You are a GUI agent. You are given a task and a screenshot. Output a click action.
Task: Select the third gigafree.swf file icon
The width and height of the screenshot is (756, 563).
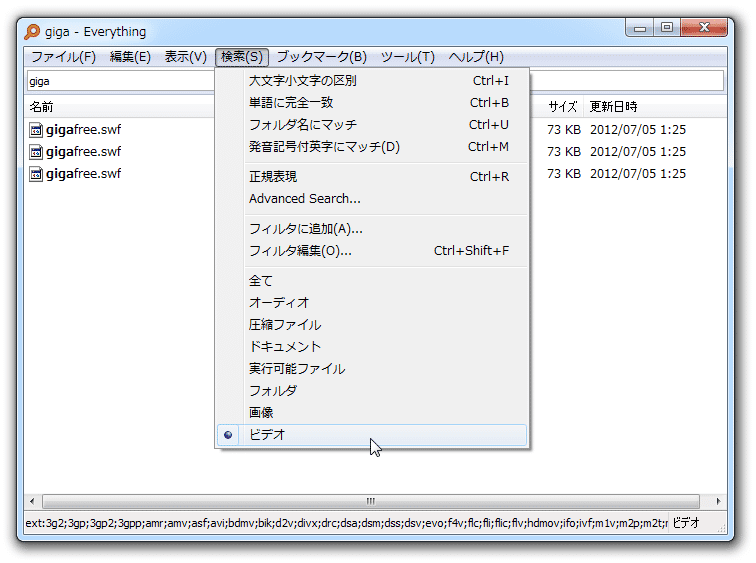click(36, 174)
